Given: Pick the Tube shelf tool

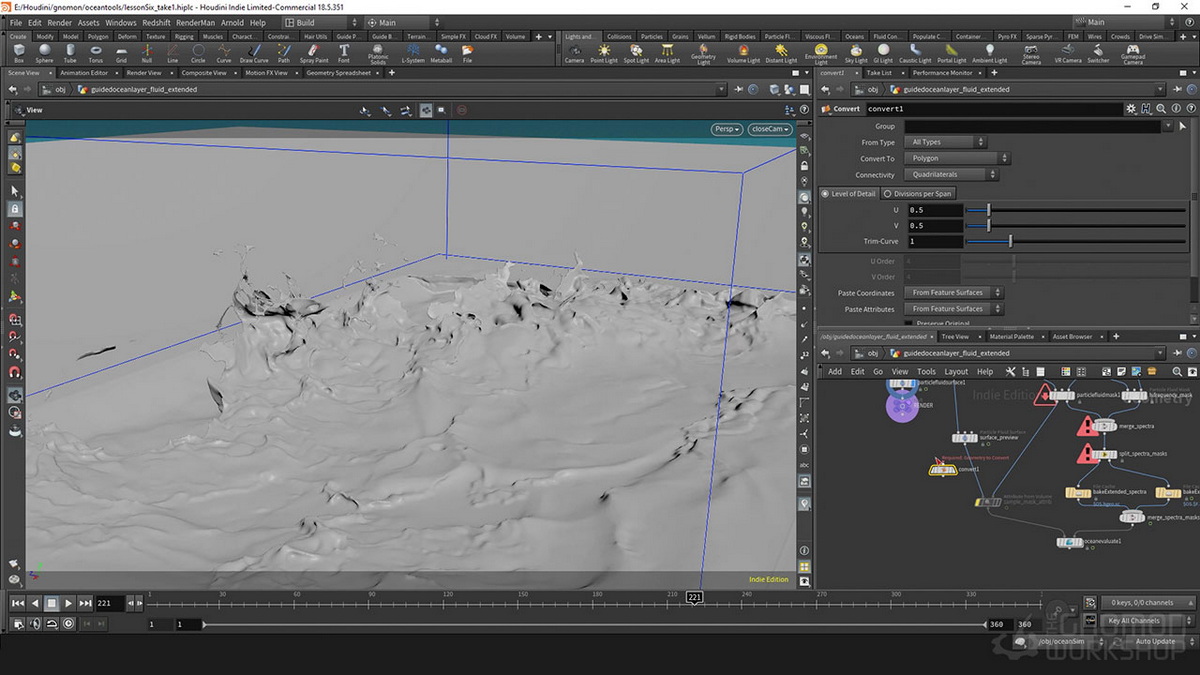Looking at the screenshot, I should click(70, 53).
